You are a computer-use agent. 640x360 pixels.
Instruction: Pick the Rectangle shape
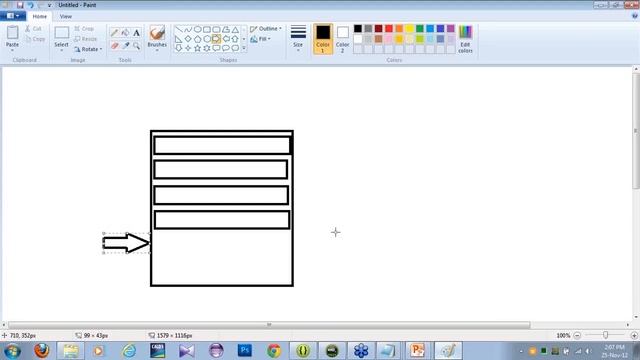tap(207, 29)
